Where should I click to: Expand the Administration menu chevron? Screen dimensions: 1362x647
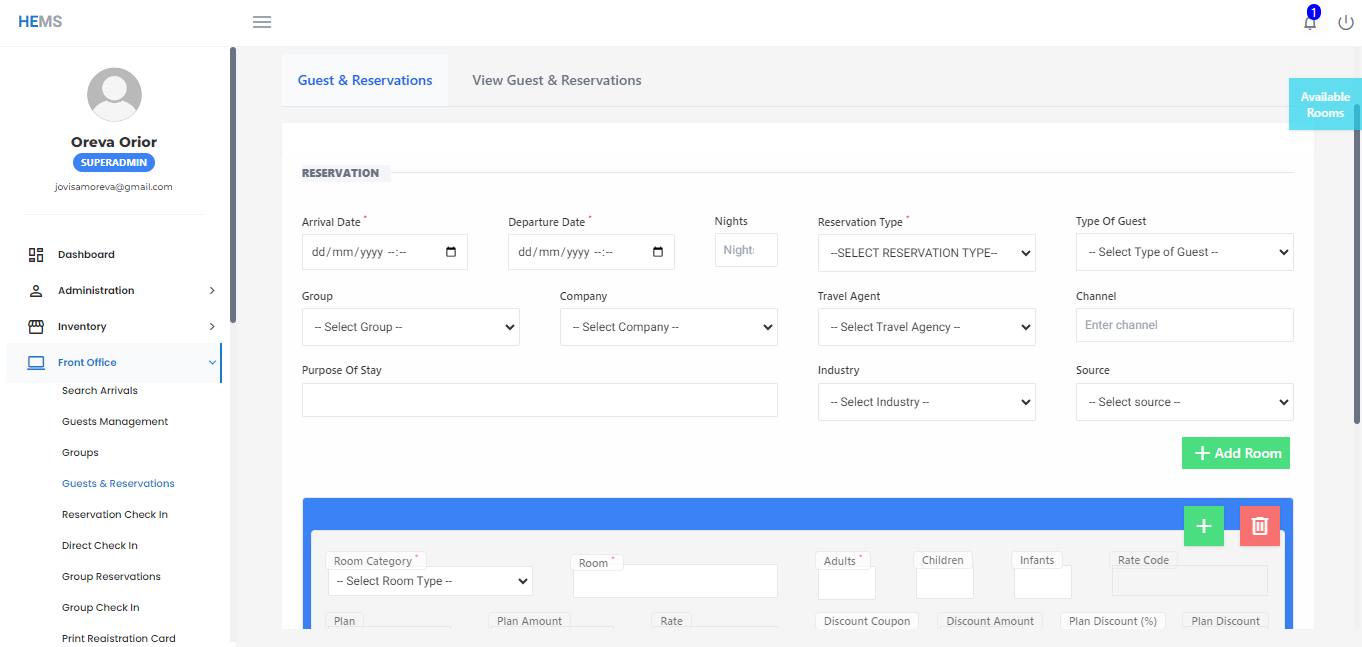click(212, 291)
